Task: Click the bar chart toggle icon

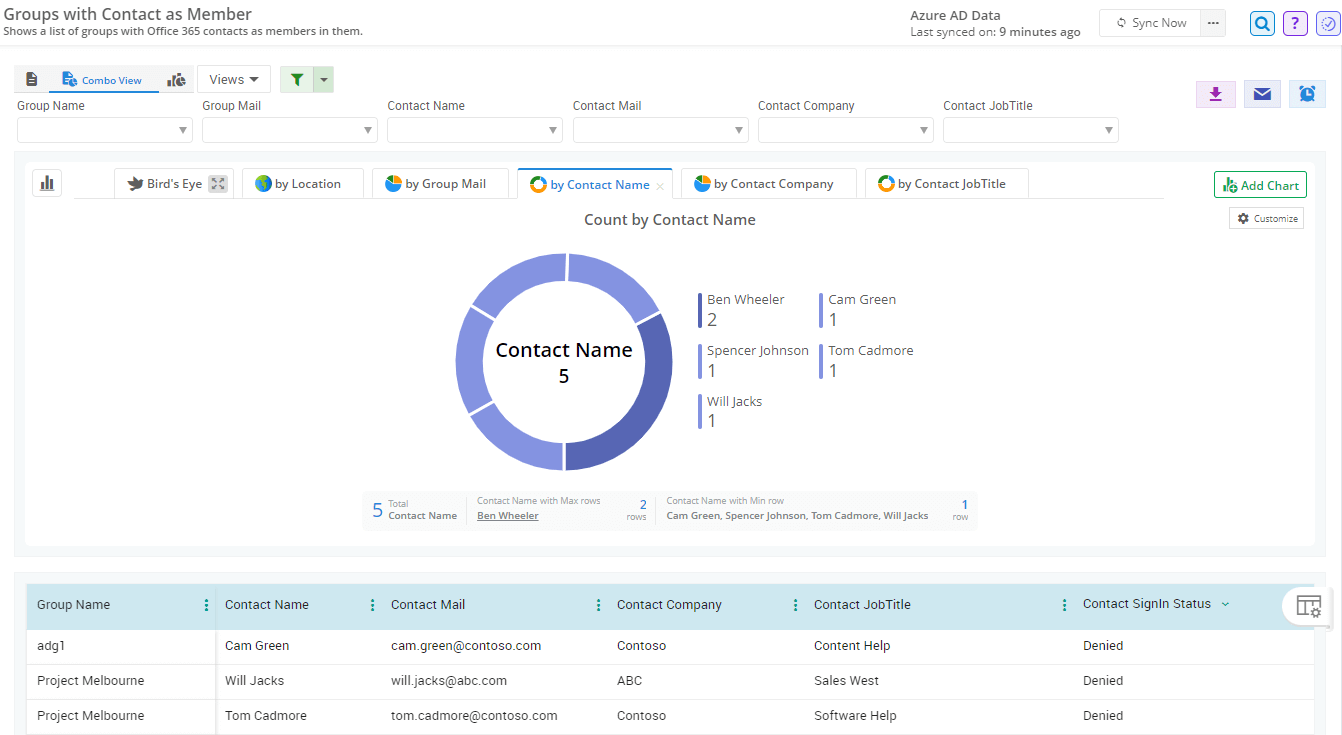Action: point(47,183)
